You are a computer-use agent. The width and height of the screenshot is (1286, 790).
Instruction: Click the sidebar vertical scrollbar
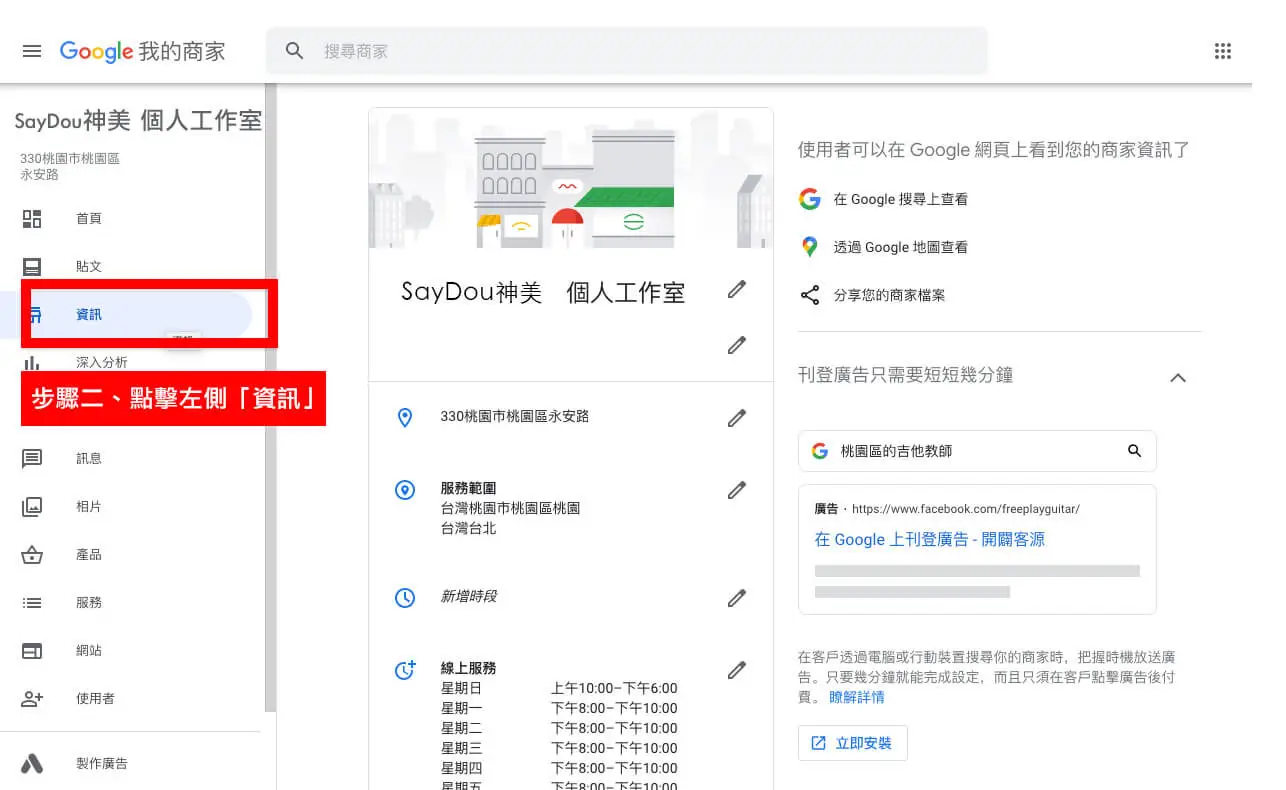pyautogui.click(x=270, y=398)
